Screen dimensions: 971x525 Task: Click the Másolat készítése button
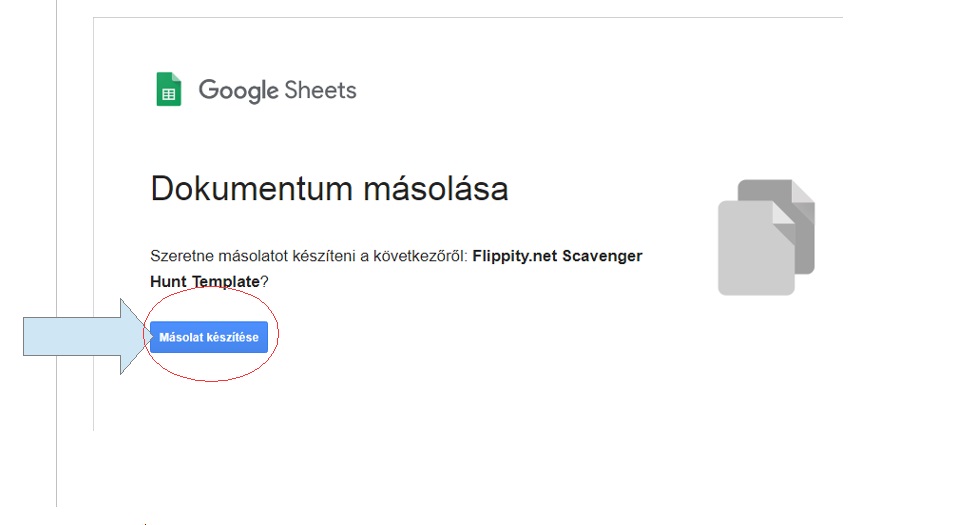[209, 337]
